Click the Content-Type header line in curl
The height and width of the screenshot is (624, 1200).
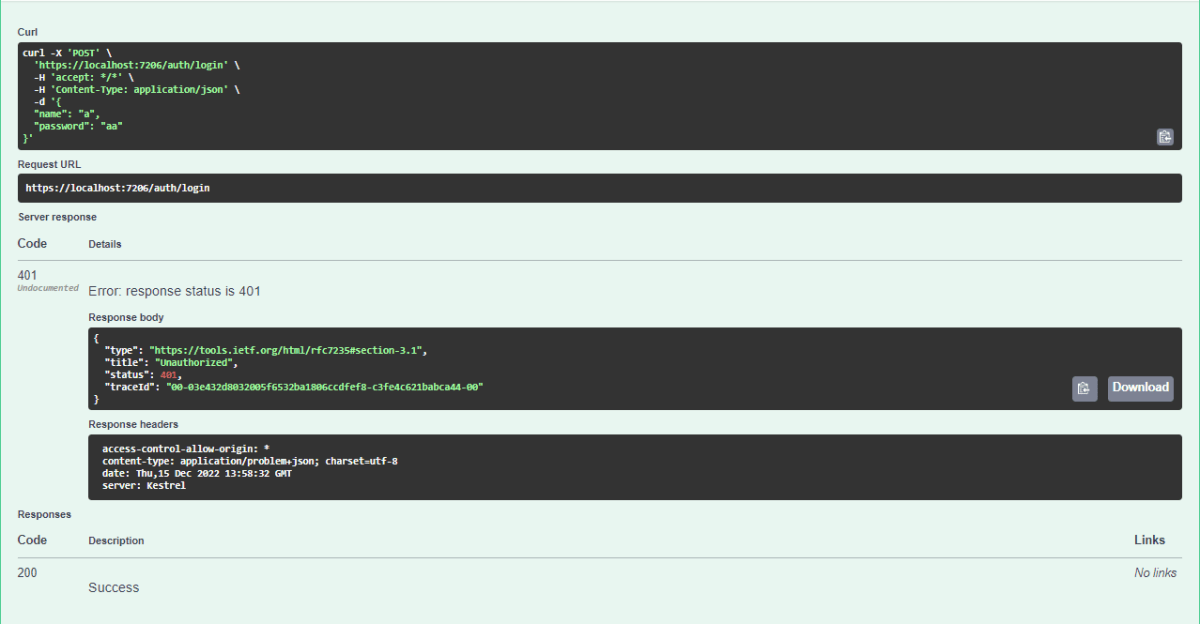[137, 89]
